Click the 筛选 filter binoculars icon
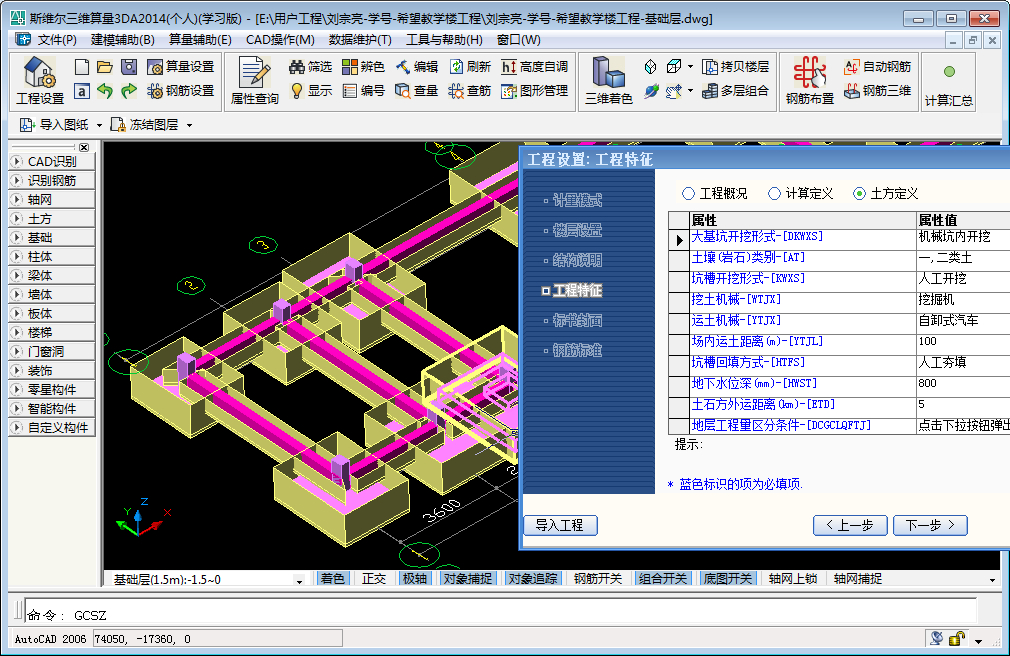 click(x=297, y=67)
